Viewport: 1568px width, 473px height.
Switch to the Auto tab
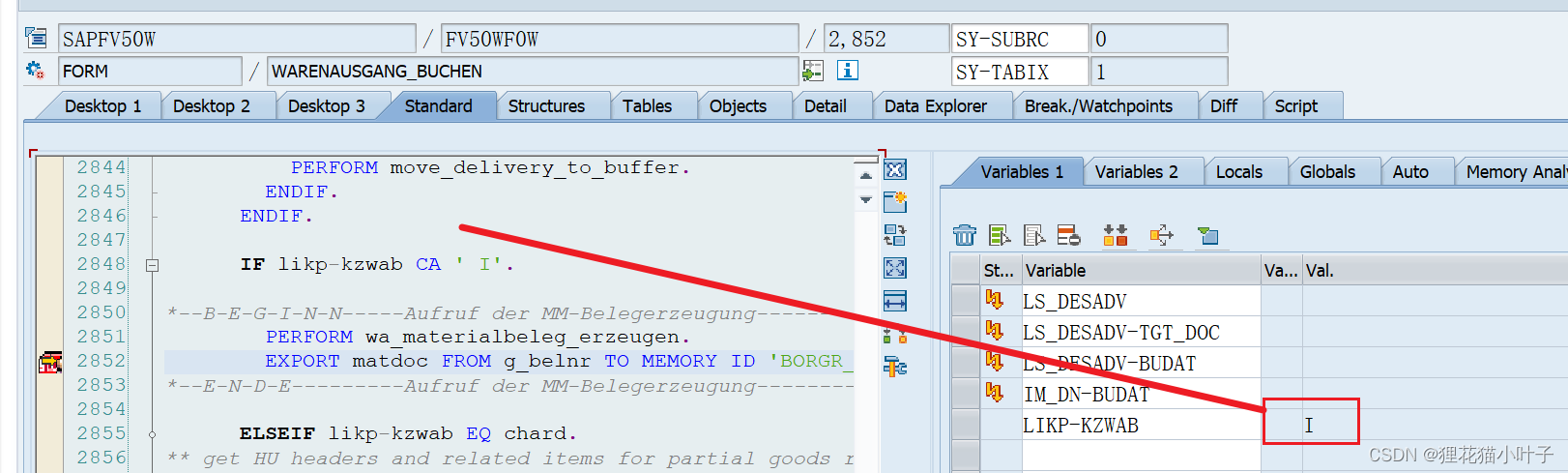pyautogui.click(x=1410, y=172)
